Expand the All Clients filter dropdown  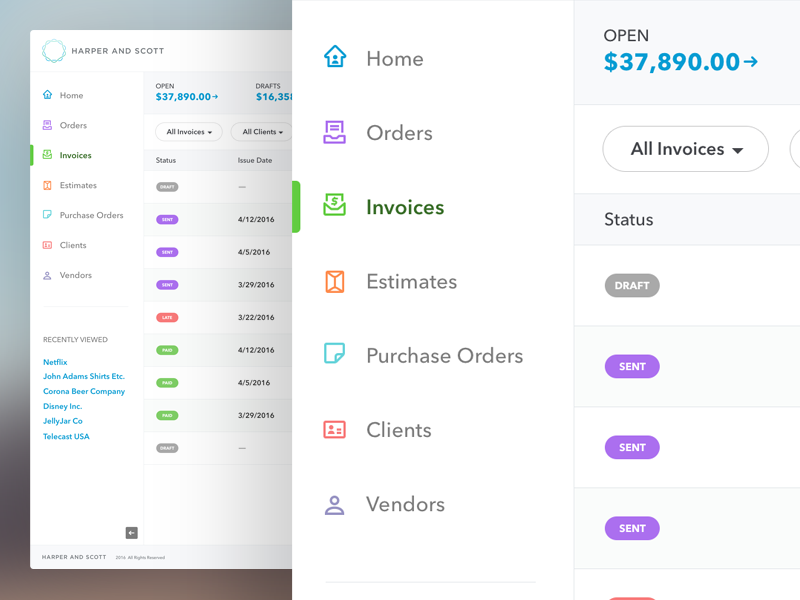[x=262, y=132]
